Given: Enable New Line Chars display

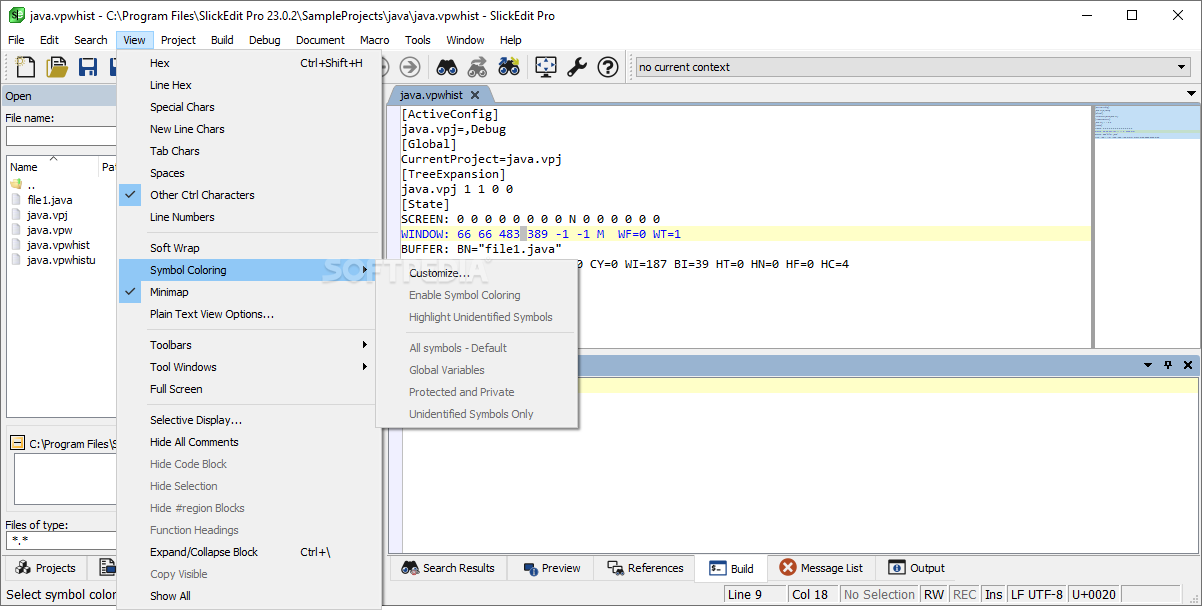Looking at the screenshot, I should (x=250, y=129).
